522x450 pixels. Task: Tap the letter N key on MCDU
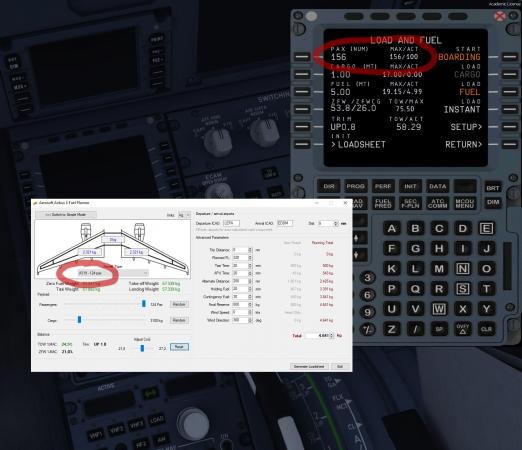pyautogui.click(x=463, y=268)
